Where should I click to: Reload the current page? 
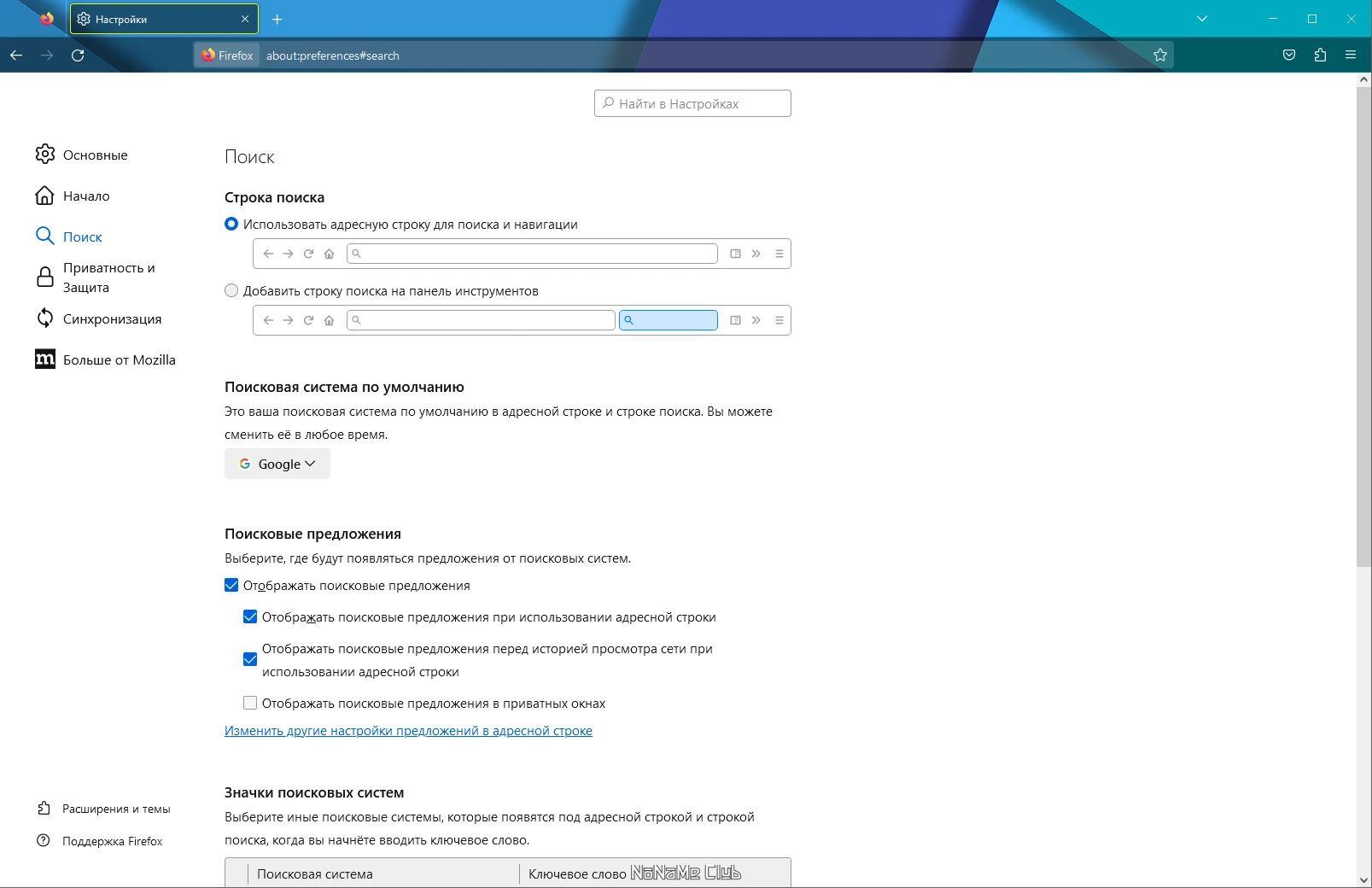click(x=78, y=55)
